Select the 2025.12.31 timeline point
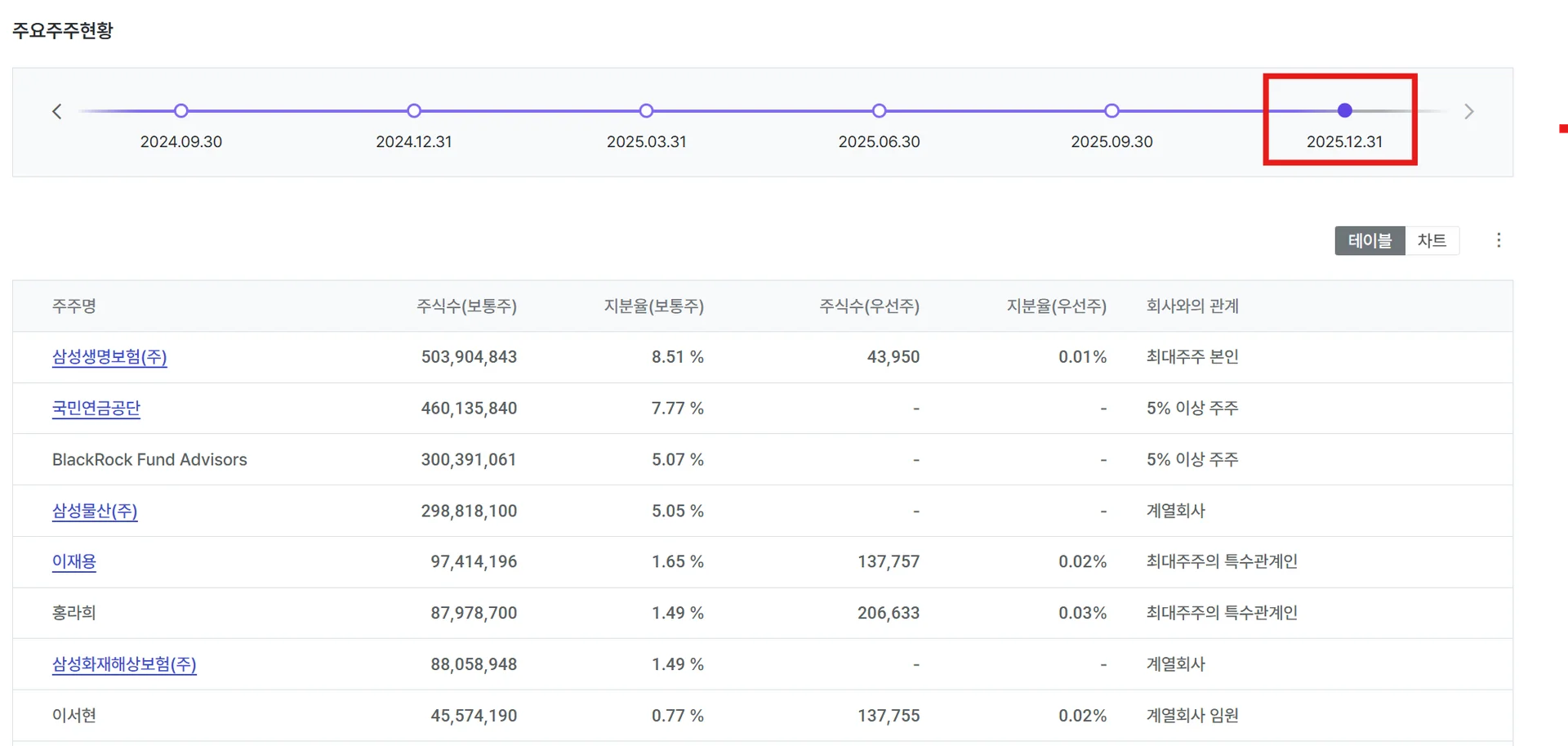This screenshot has height=746, width=1568. click(x=1344, y=111)
